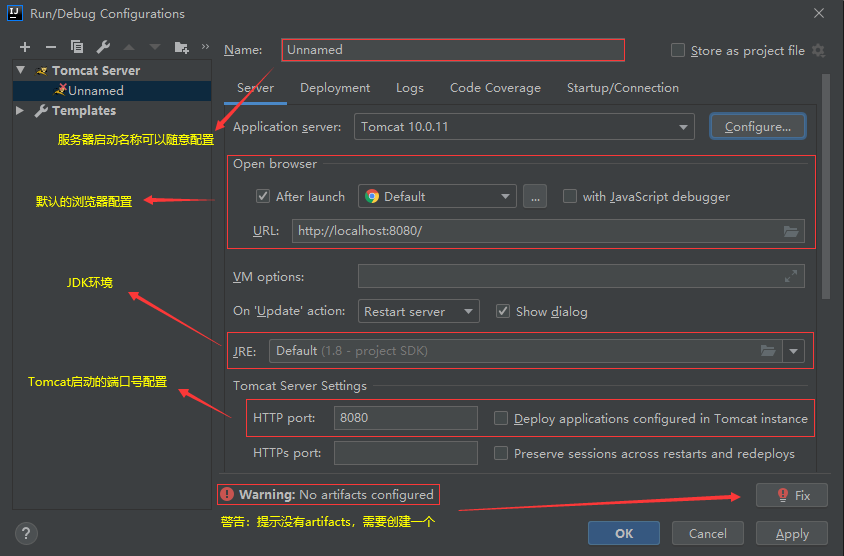
Task: Click the HTTP port field 8080
Action: coord(405,418)
